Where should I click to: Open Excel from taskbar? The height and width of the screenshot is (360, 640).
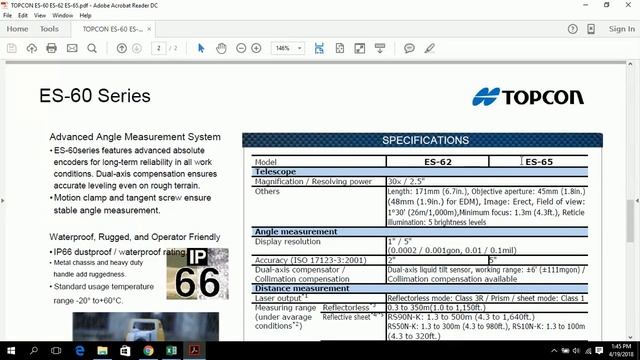(171, 351)
